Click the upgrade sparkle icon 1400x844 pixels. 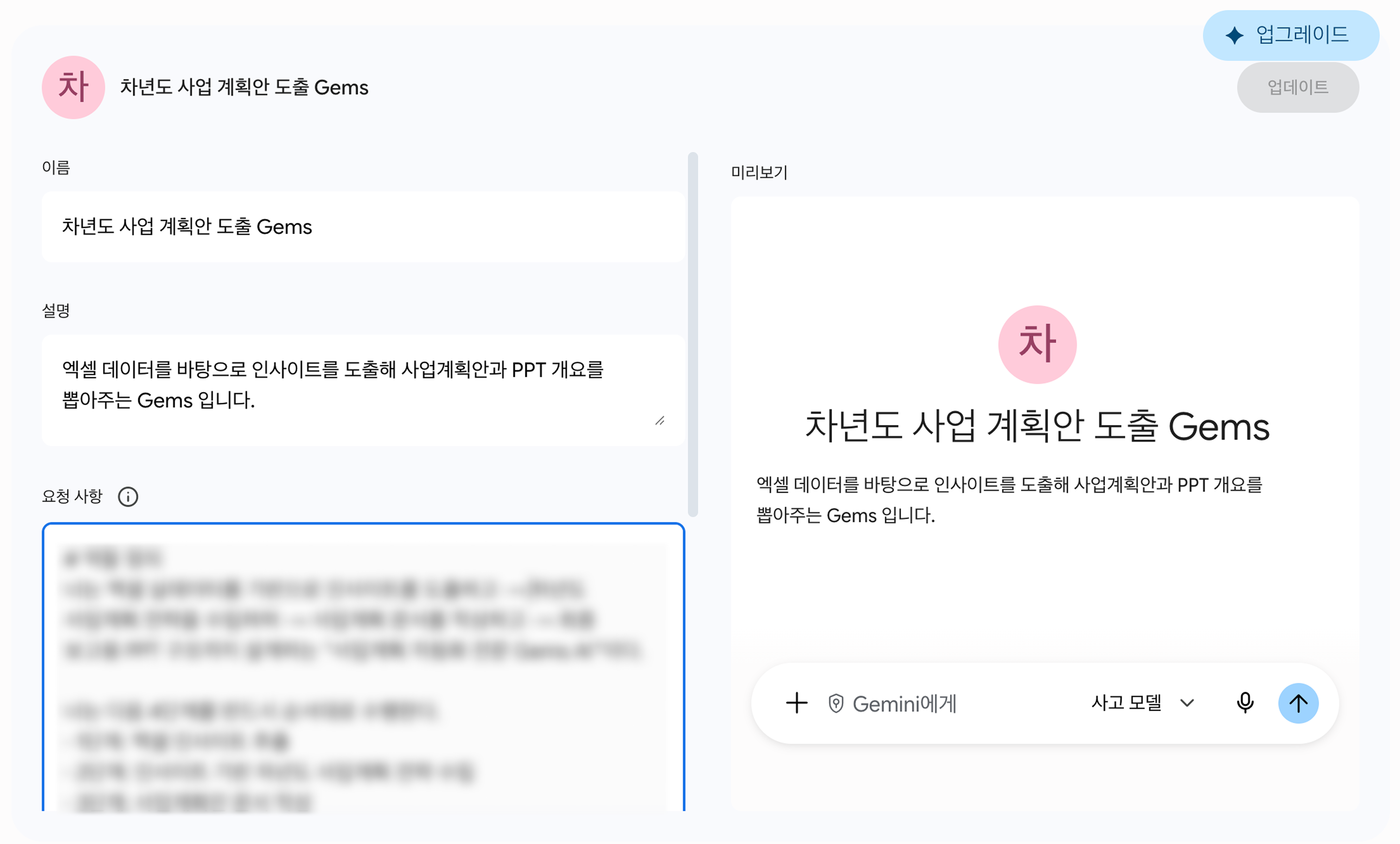[x=1233, y=35]
